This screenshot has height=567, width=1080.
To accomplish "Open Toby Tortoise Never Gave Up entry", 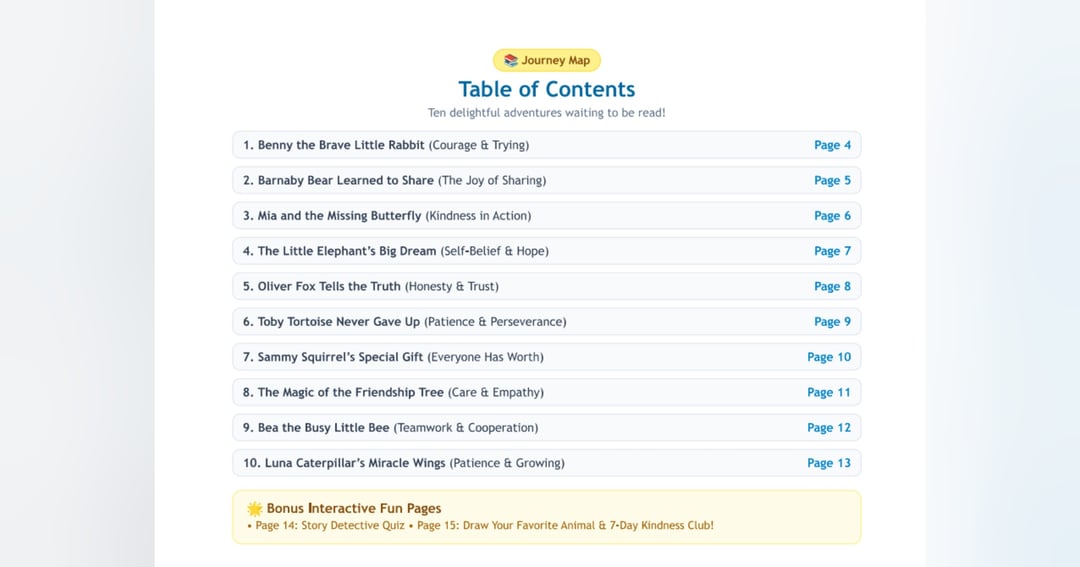I will [547, 322].
